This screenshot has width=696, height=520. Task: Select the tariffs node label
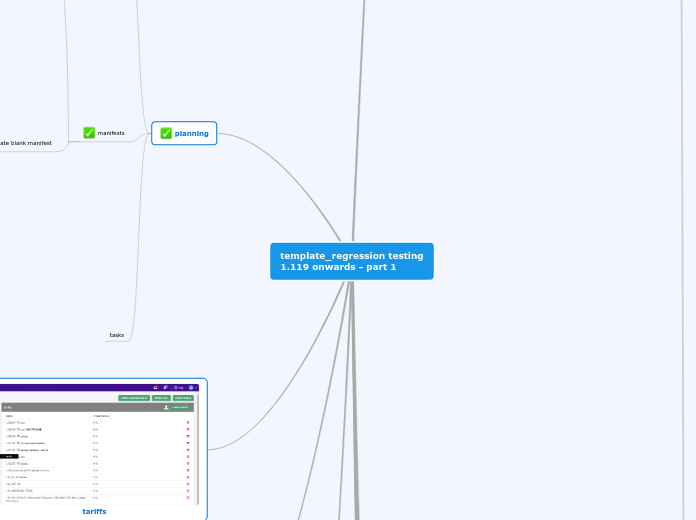coord(94,512)
